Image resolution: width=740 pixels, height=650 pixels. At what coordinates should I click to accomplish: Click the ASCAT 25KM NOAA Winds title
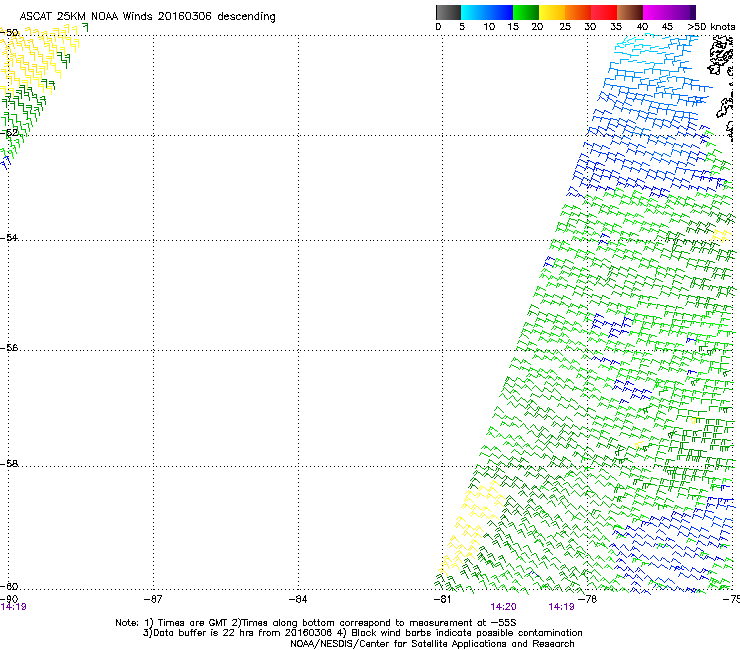(x=147, y=16)
